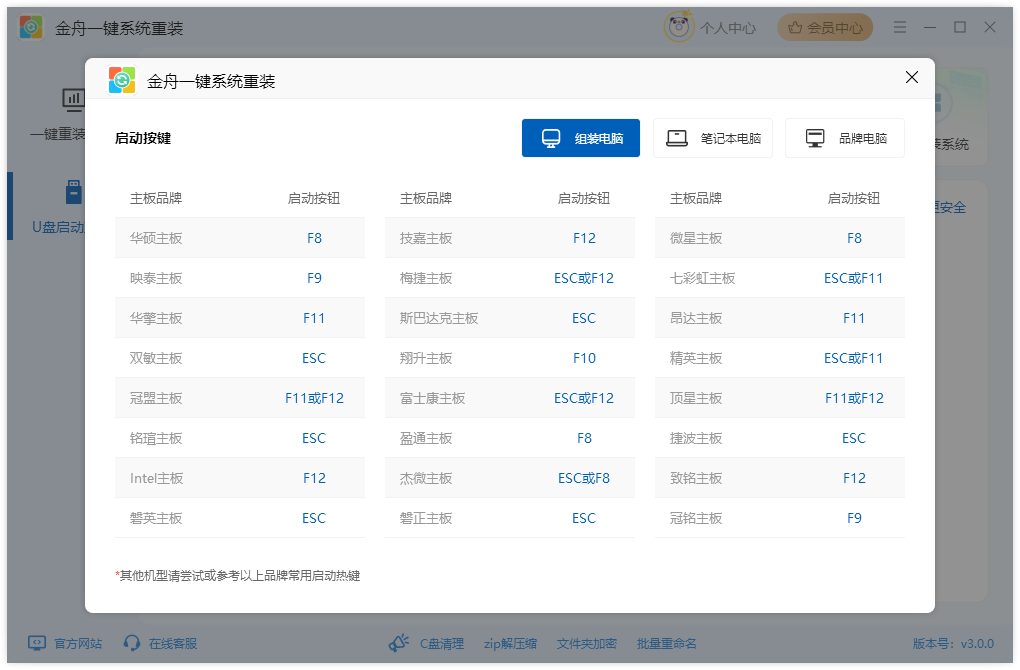The image size is (1020, 670).
Task: Open 在线客服 support link
Action: [172, 643]
